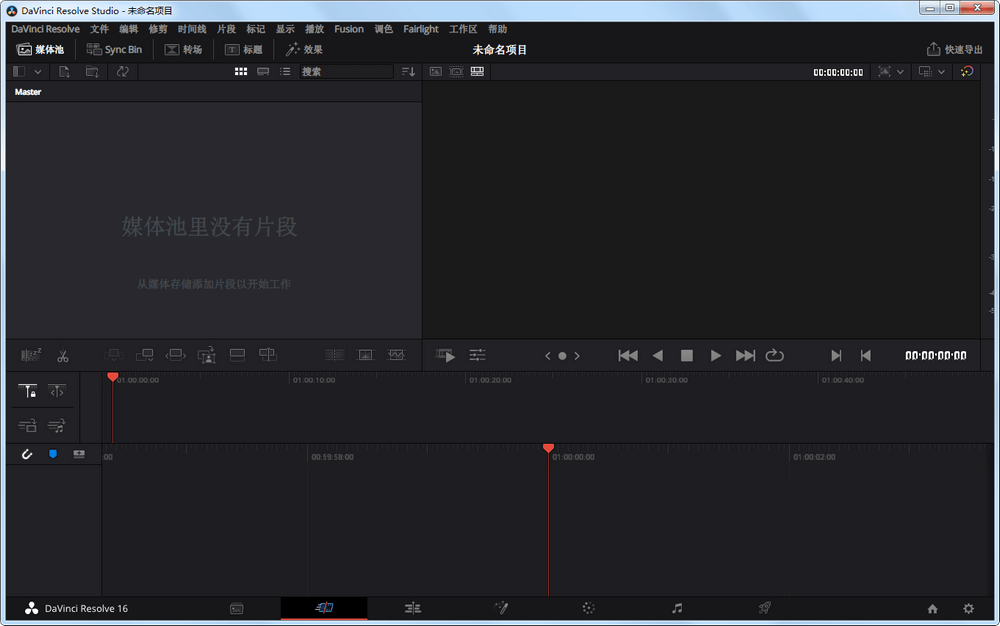Toggle timeline snapping magnet
The image size is (1000, 626).
pos(27,454)
